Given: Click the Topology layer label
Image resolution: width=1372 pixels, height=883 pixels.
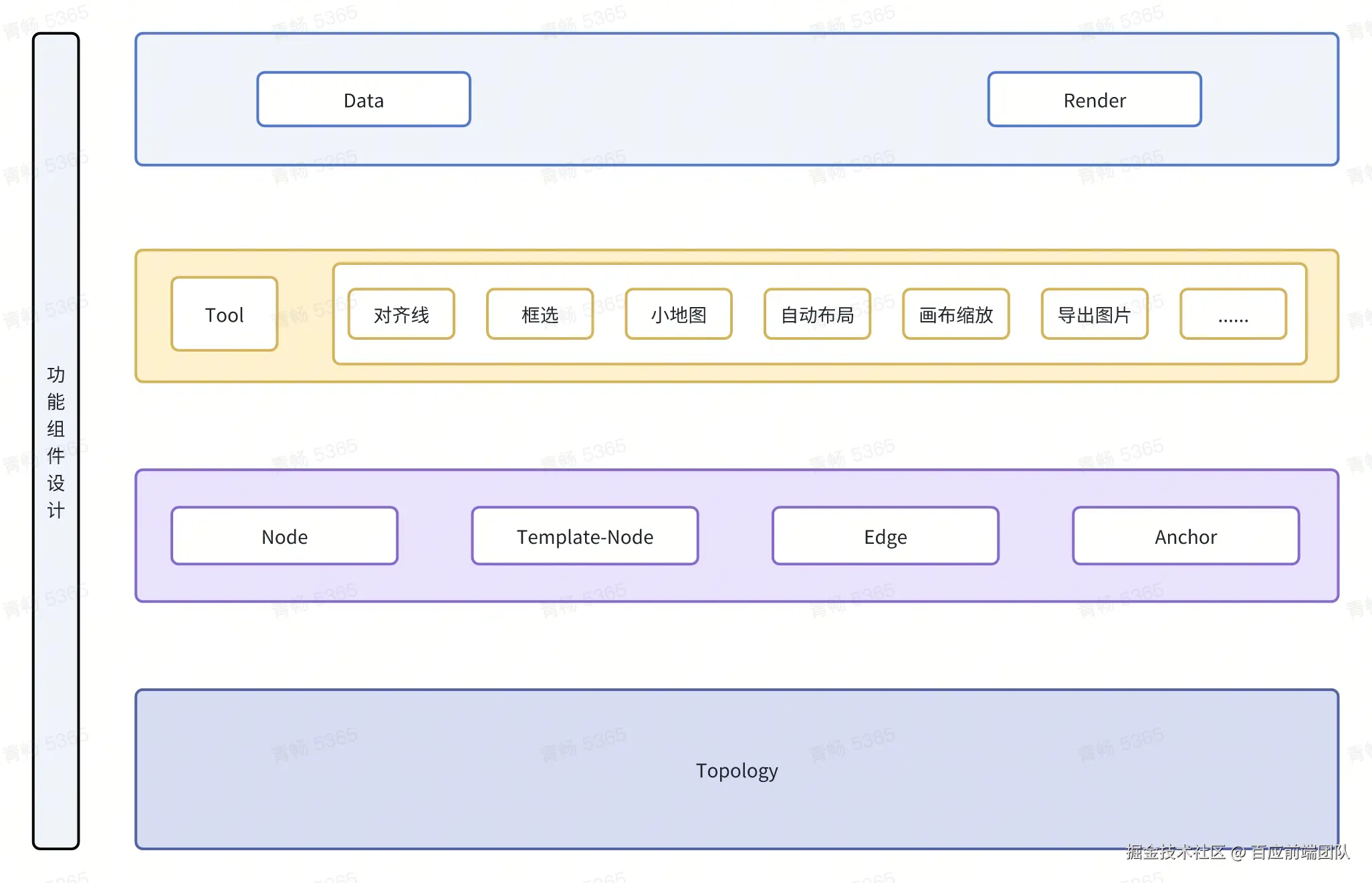Looking at the screenshot, I should [737, 771].
